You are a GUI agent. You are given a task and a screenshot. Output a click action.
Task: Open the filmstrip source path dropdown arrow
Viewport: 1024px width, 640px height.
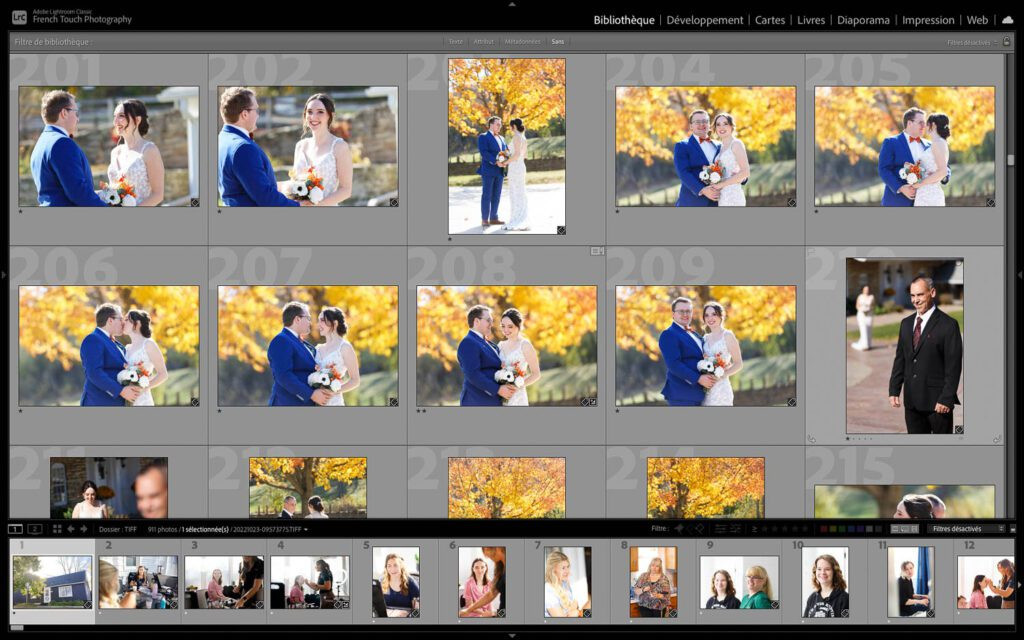(306, 530)
